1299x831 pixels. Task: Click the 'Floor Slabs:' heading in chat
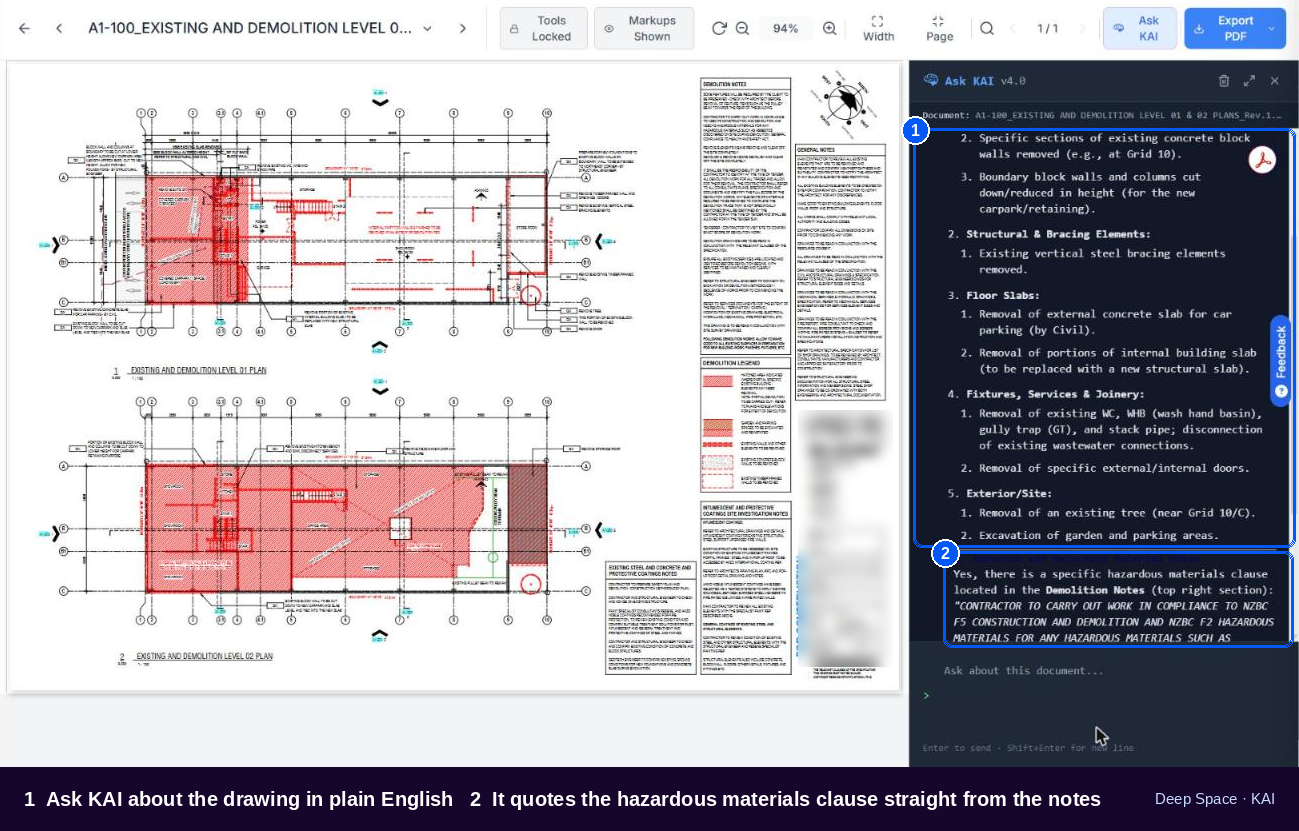pos(1003,295)
